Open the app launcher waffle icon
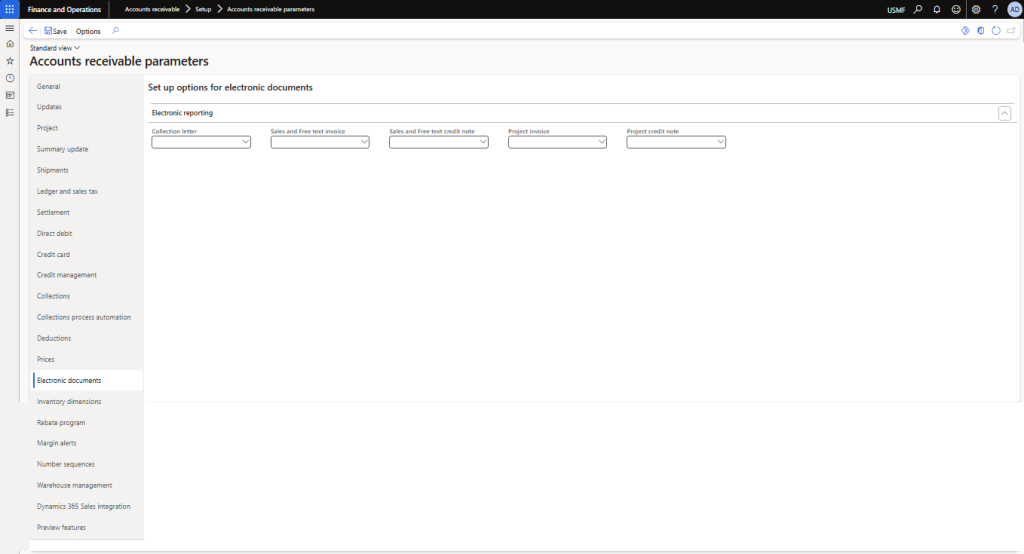 9,9
